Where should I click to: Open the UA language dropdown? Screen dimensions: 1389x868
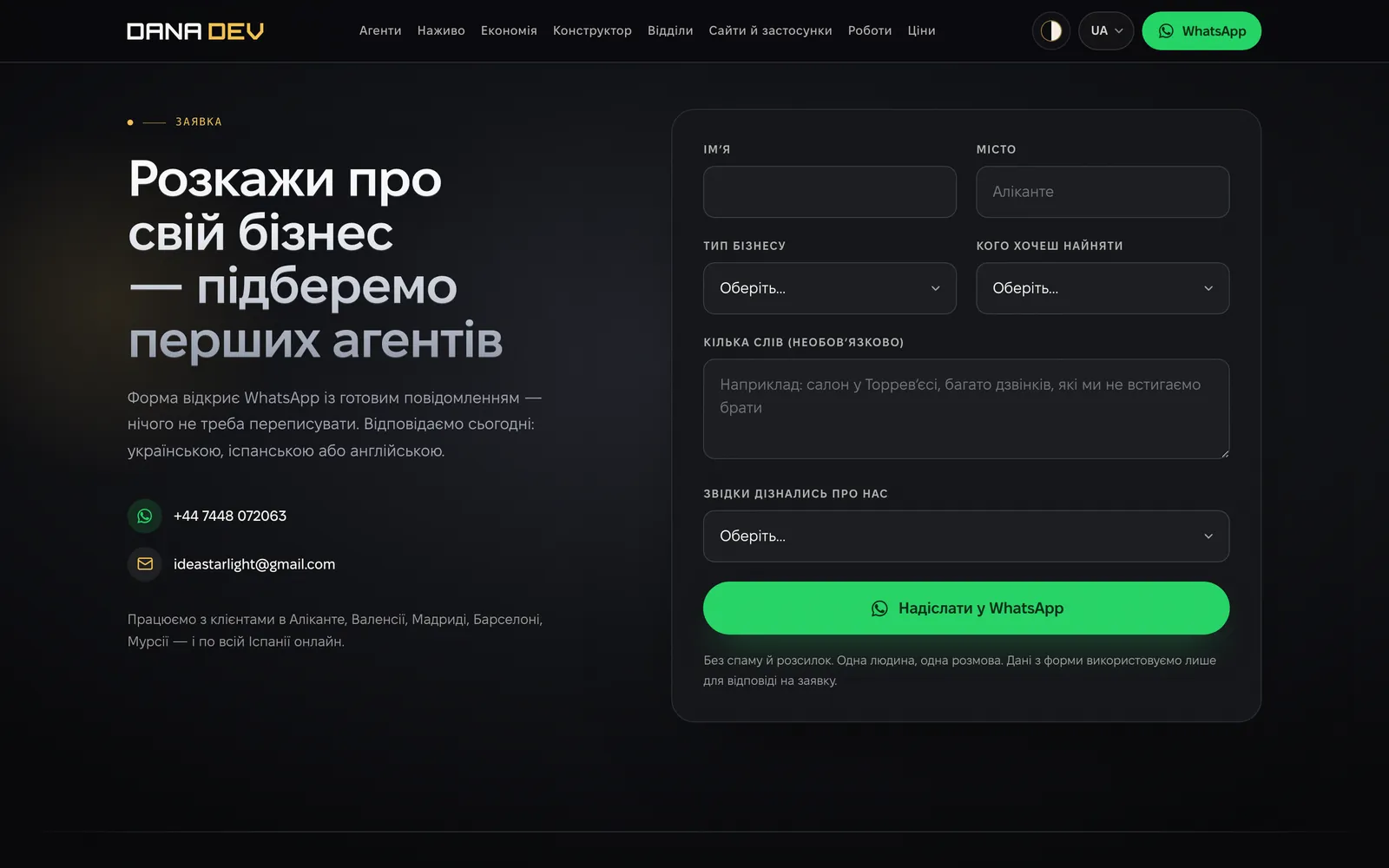(x=1106, y=31)
